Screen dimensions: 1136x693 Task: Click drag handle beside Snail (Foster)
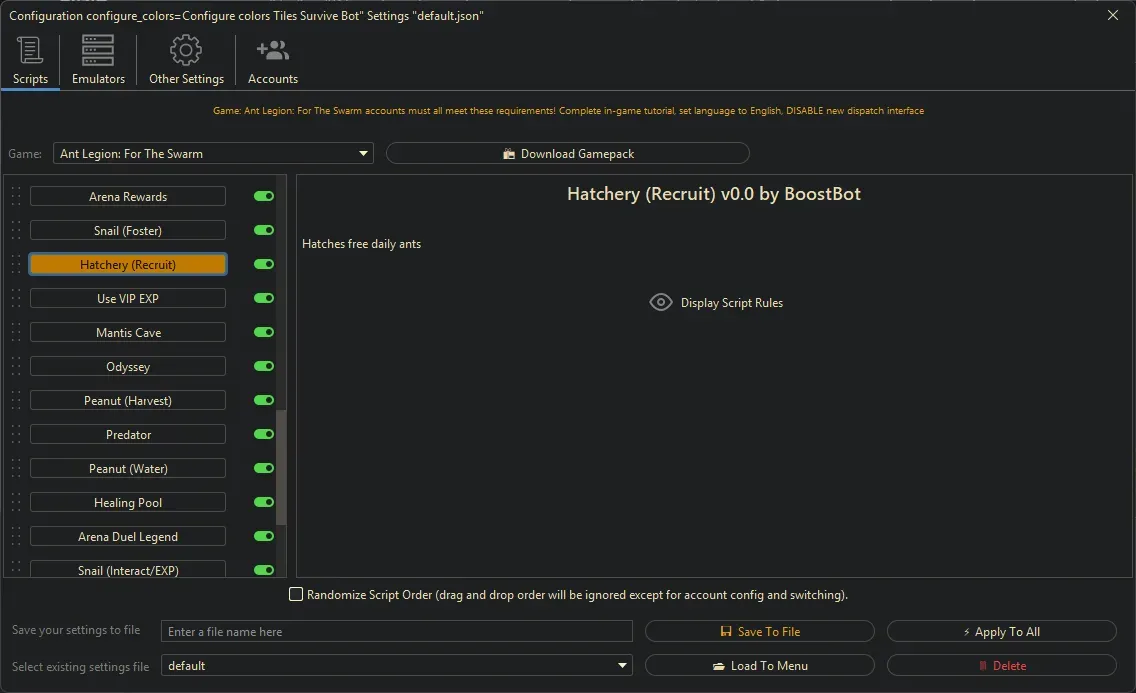(x=16, y=230)
